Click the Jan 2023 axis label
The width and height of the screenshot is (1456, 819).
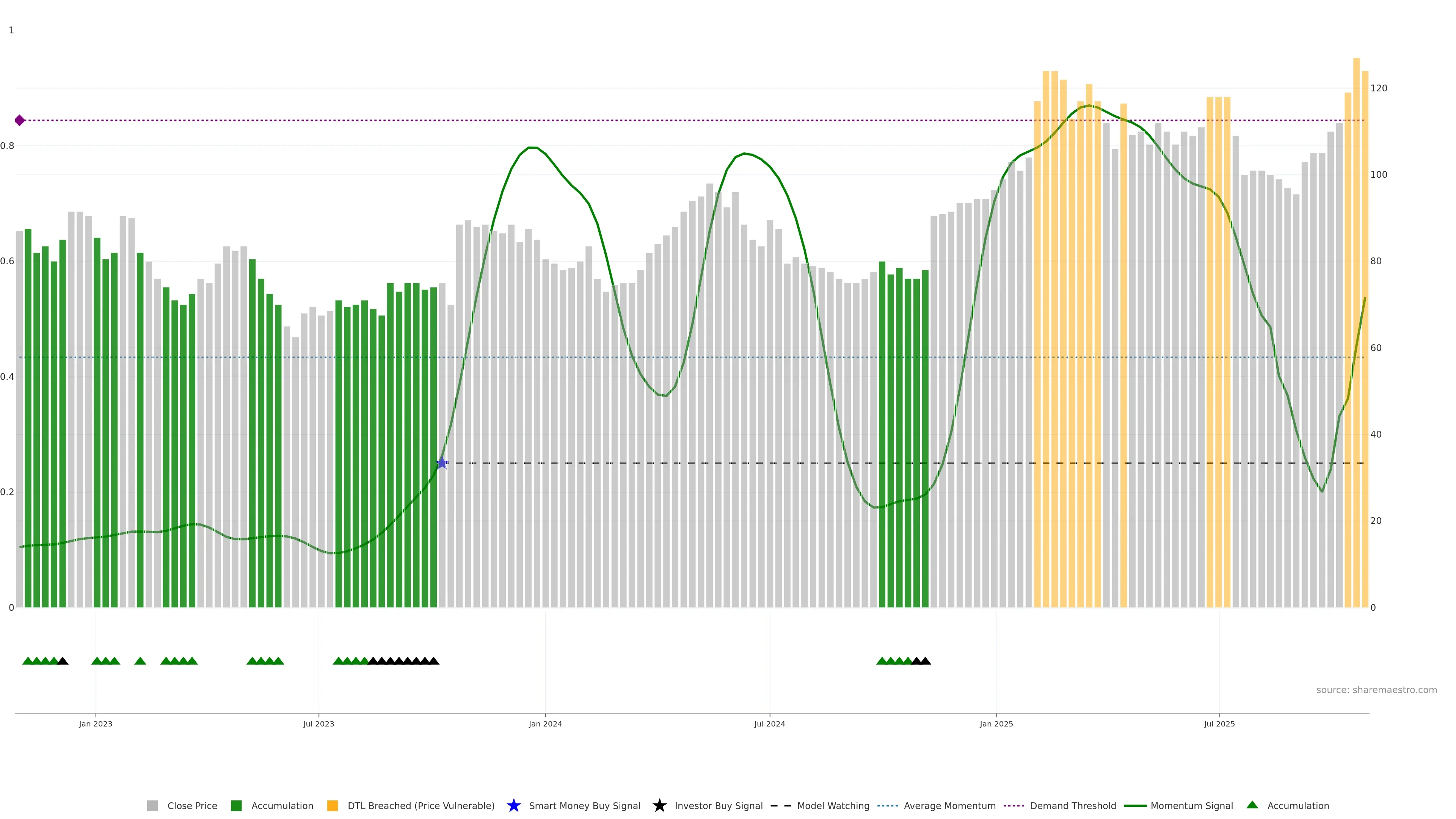[96, 724]
